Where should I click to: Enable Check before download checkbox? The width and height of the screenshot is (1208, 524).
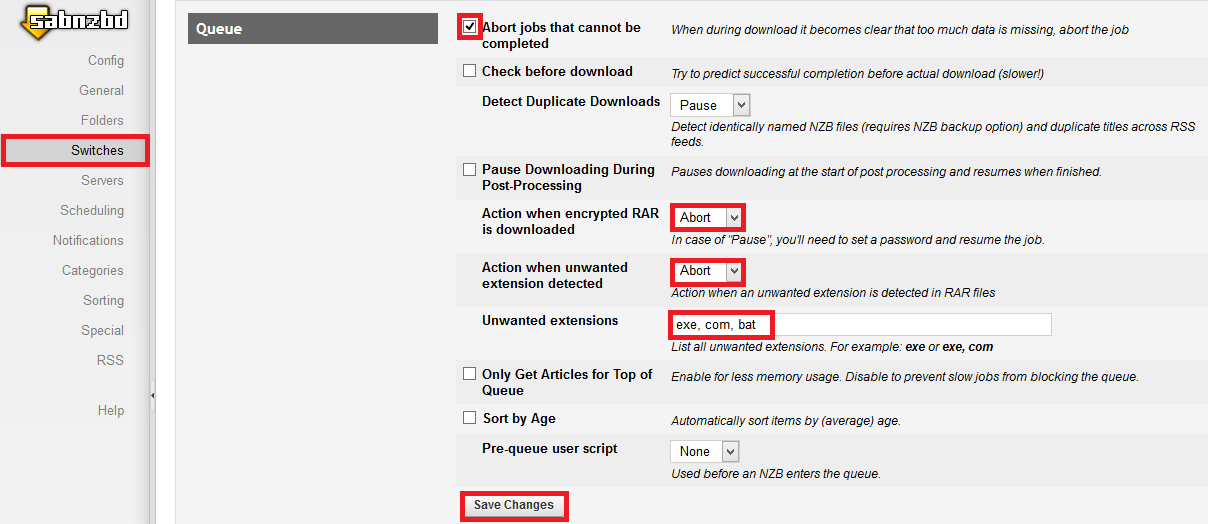[x=470, y=72]
